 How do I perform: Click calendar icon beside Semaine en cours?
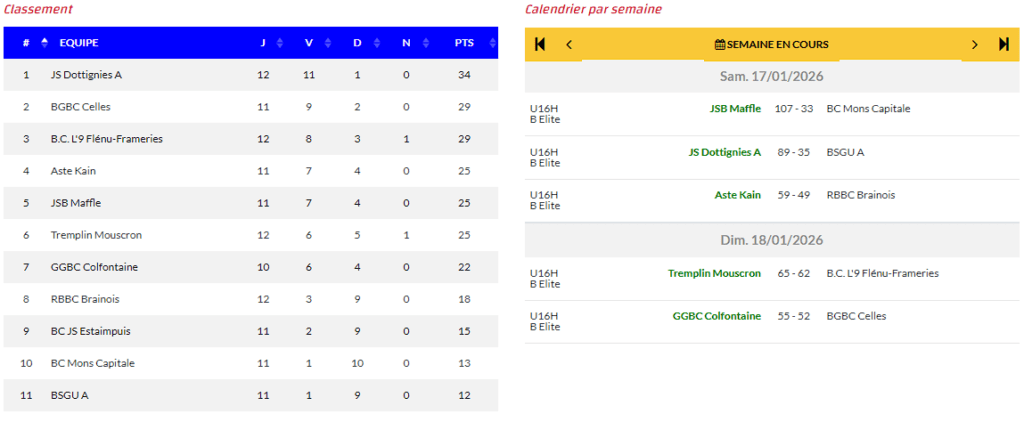click(719, 45)
